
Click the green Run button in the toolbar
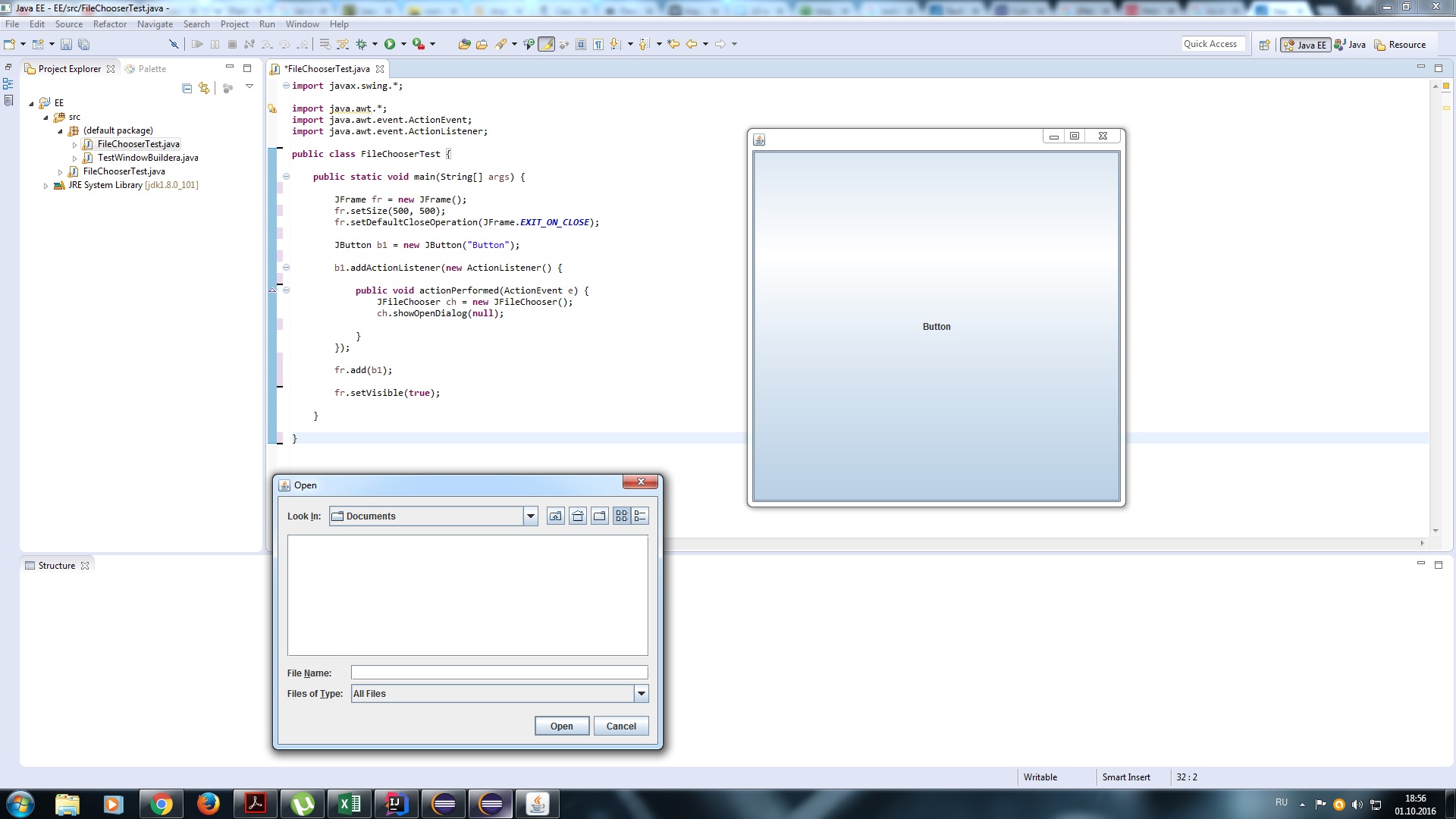(x=389, y=44)
